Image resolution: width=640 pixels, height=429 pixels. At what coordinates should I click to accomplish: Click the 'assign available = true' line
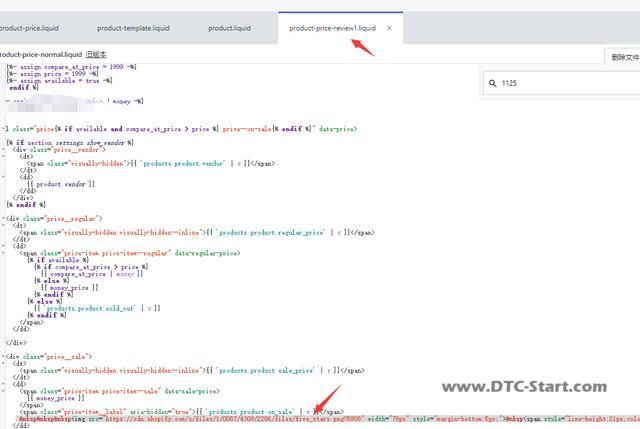click(x=59, y=80)
